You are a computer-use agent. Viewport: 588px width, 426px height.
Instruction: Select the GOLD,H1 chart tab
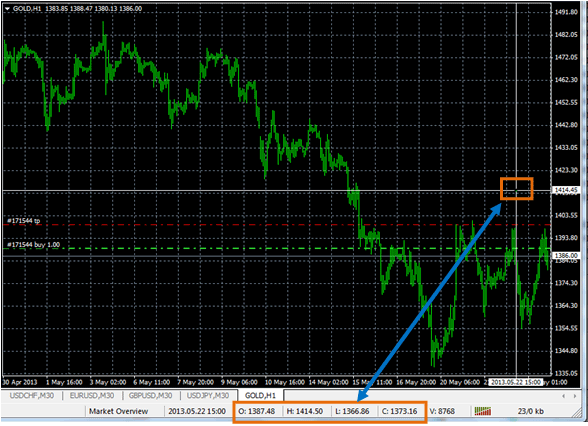[260, 396]
